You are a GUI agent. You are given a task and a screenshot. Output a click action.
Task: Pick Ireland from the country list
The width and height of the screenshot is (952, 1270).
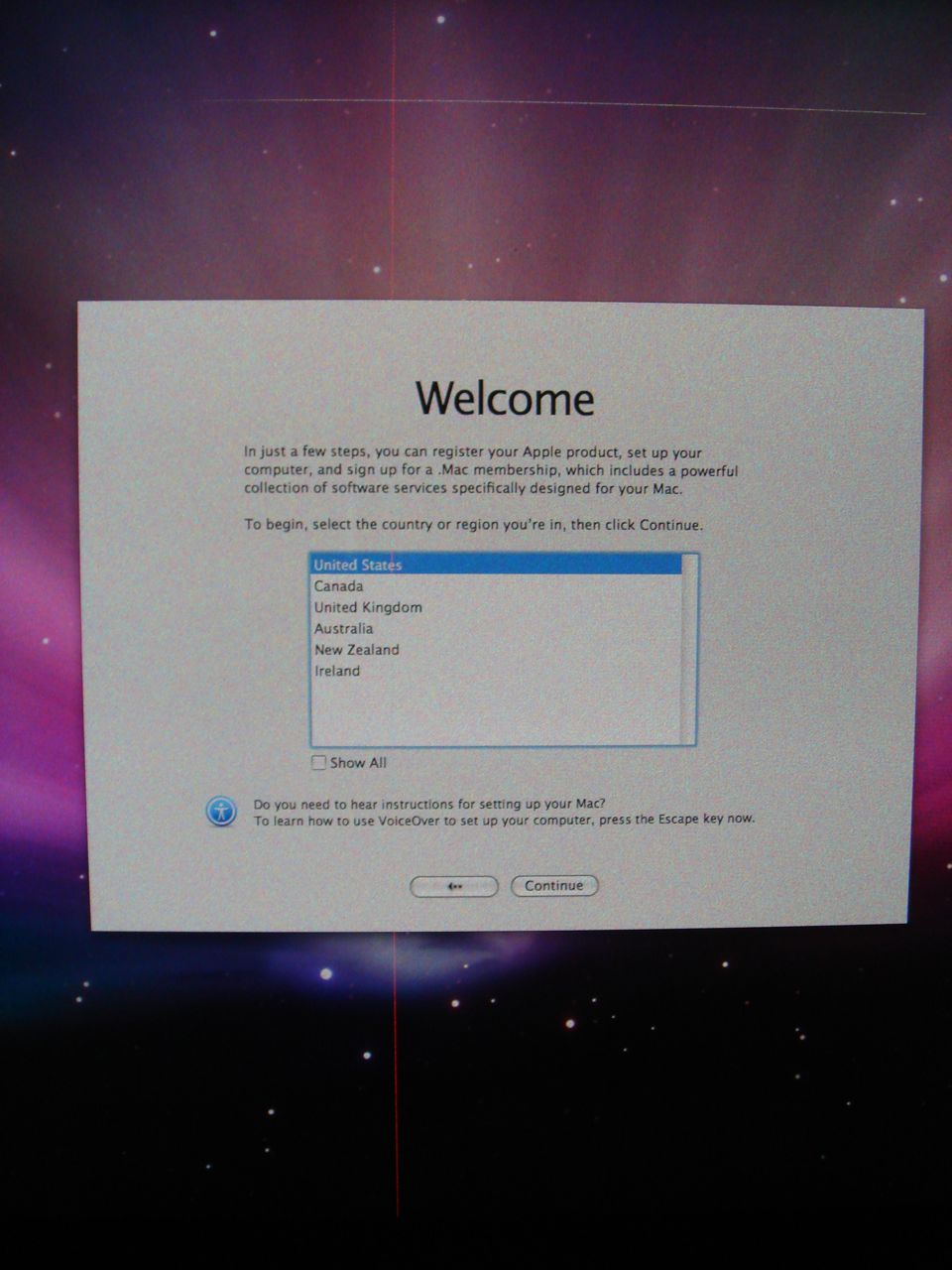[497, 671]
